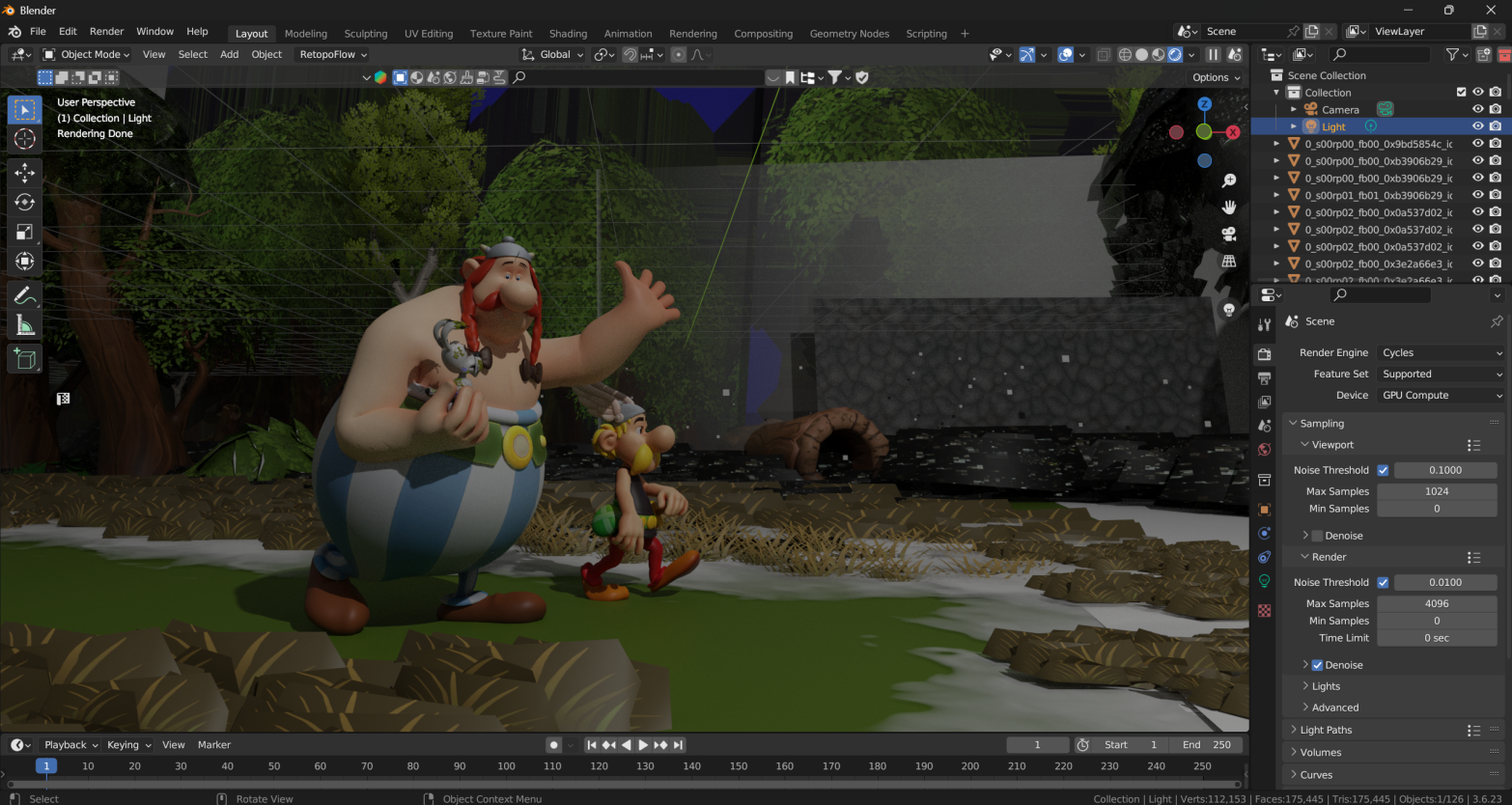Switch perspective/orthographic with the grid icon

[x=1229, y=261]
